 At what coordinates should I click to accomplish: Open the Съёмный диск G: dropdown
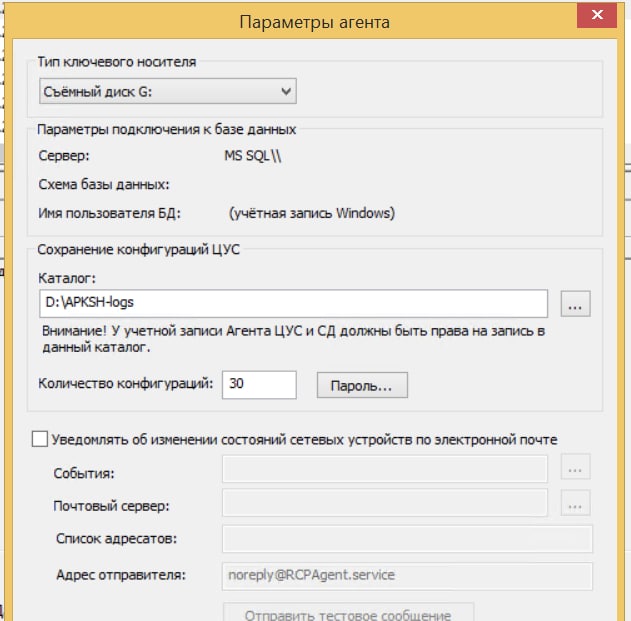[168, 91]
